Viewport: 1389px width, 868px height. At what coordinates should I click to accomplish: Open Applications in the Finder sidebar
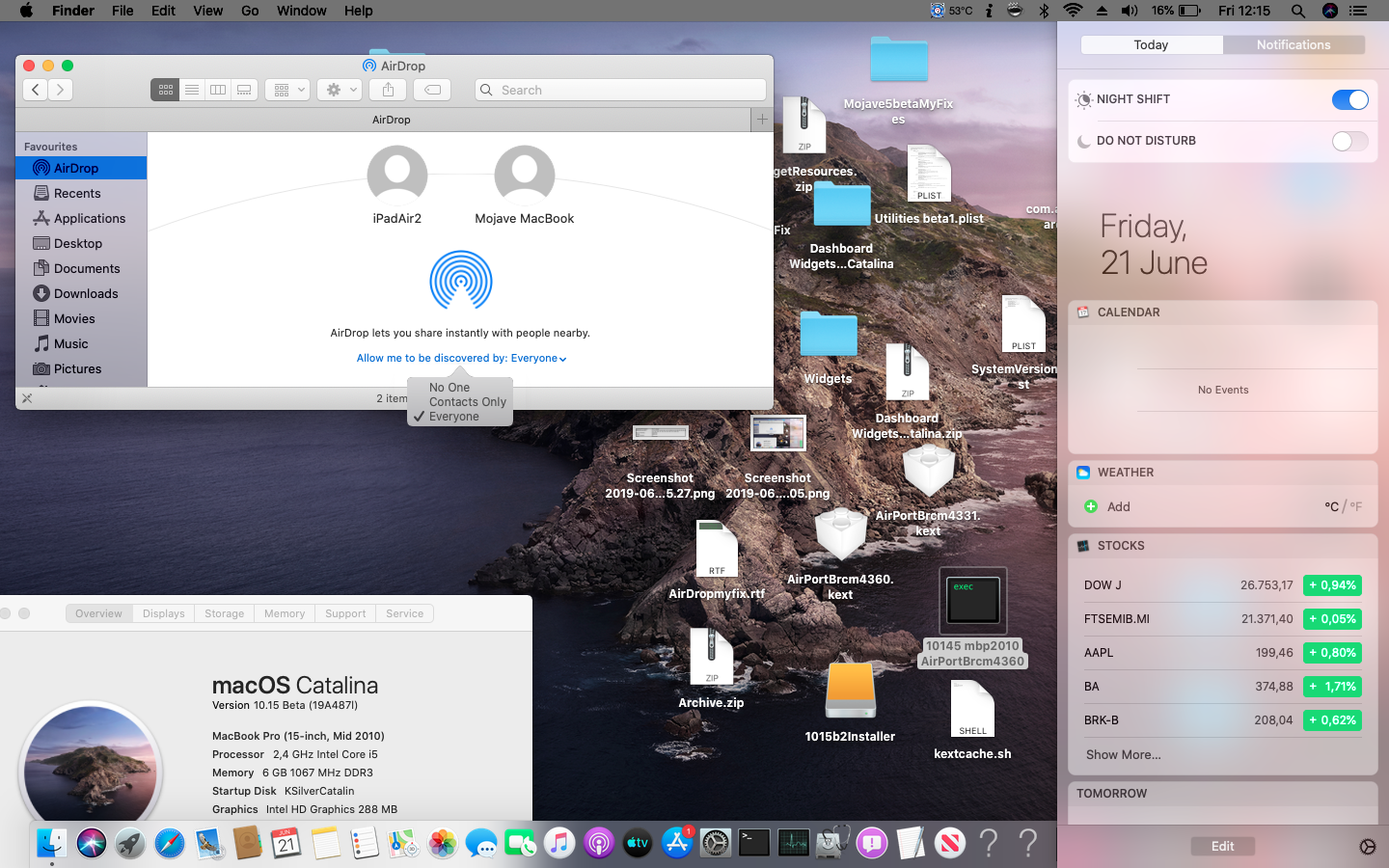tap(81, 218)
